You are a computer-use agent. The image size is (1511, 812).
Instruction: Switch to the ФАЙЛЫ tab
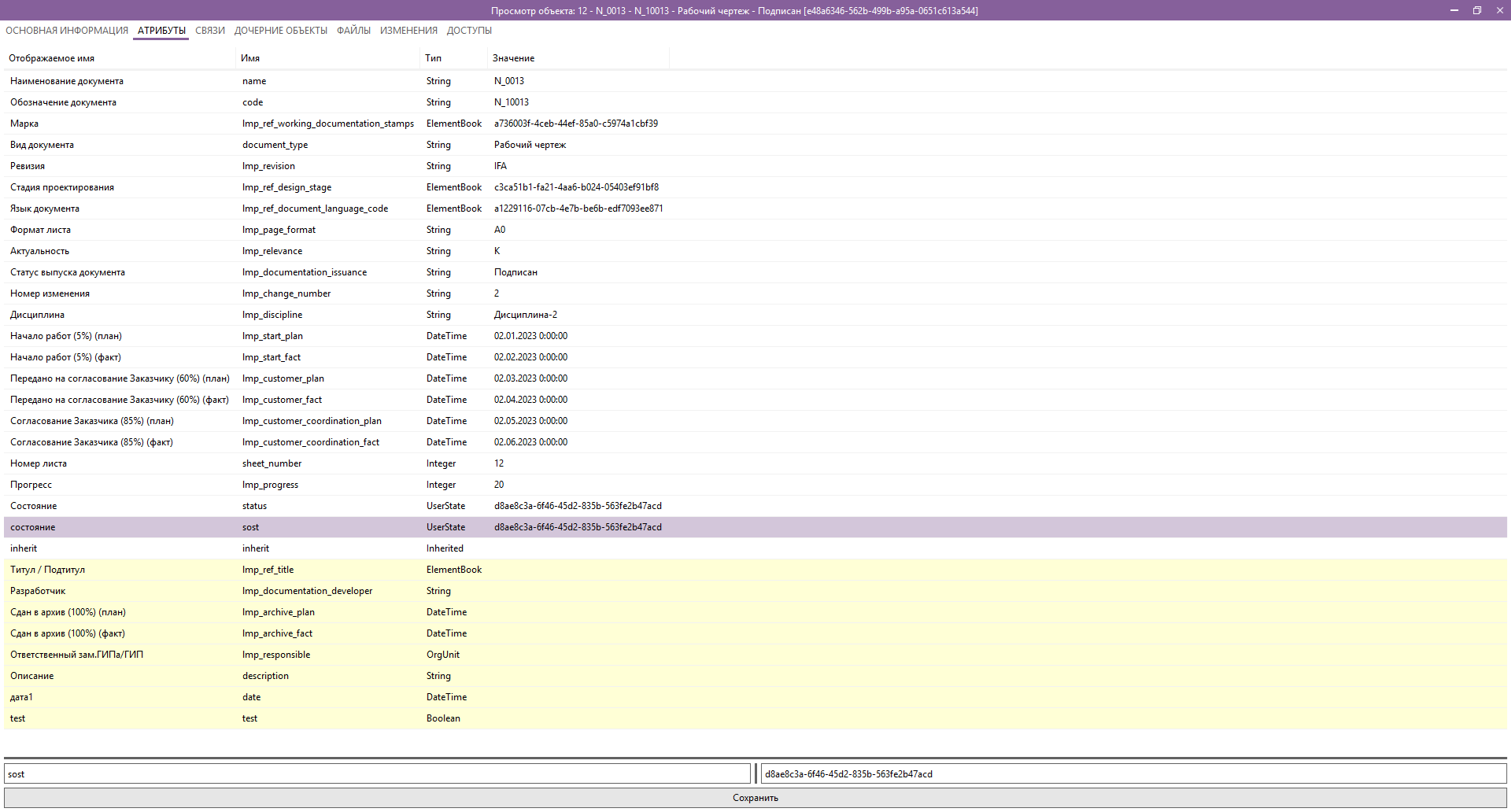(x=353, y=30)
